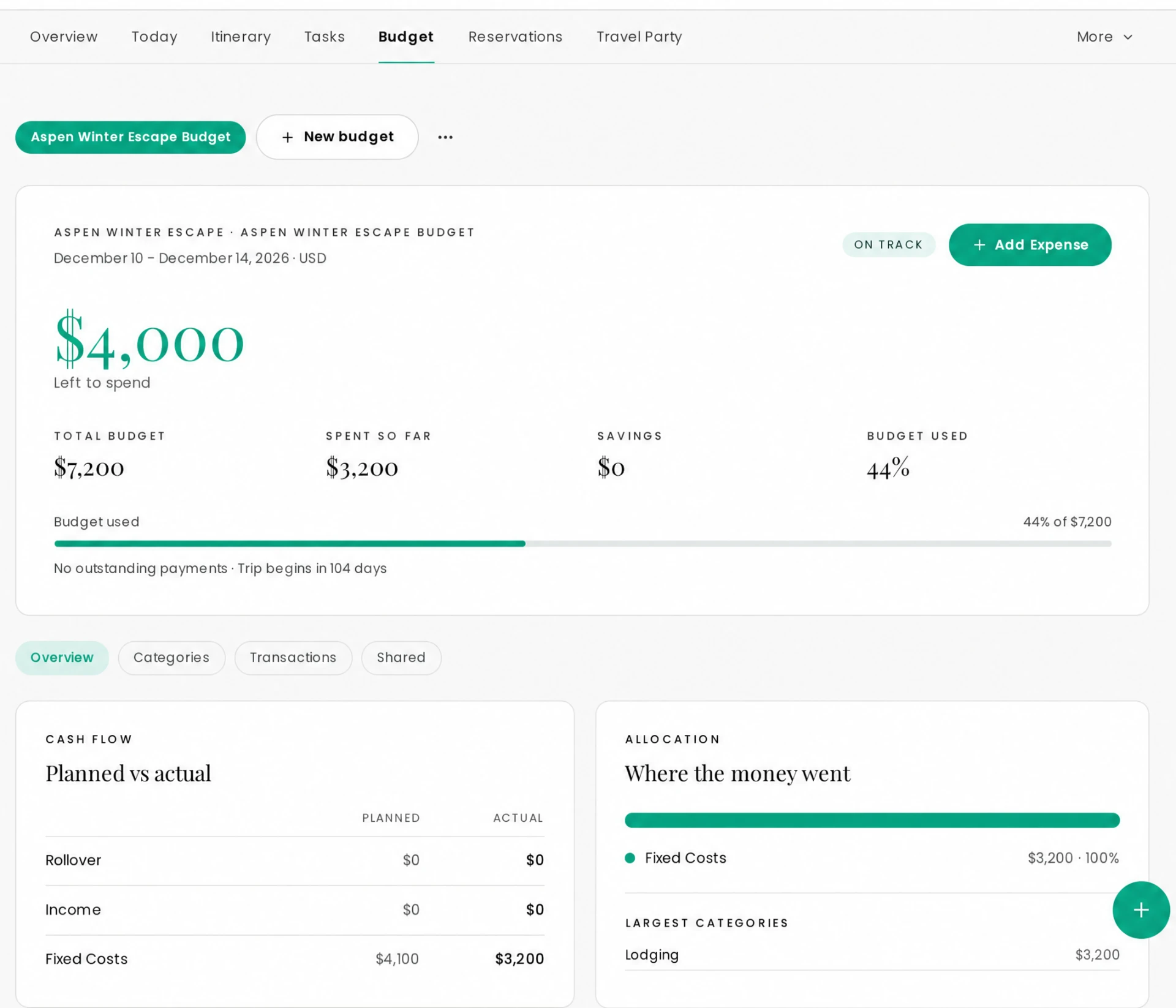
Task: Open the Tasks tab
Action: coord(325,37)
